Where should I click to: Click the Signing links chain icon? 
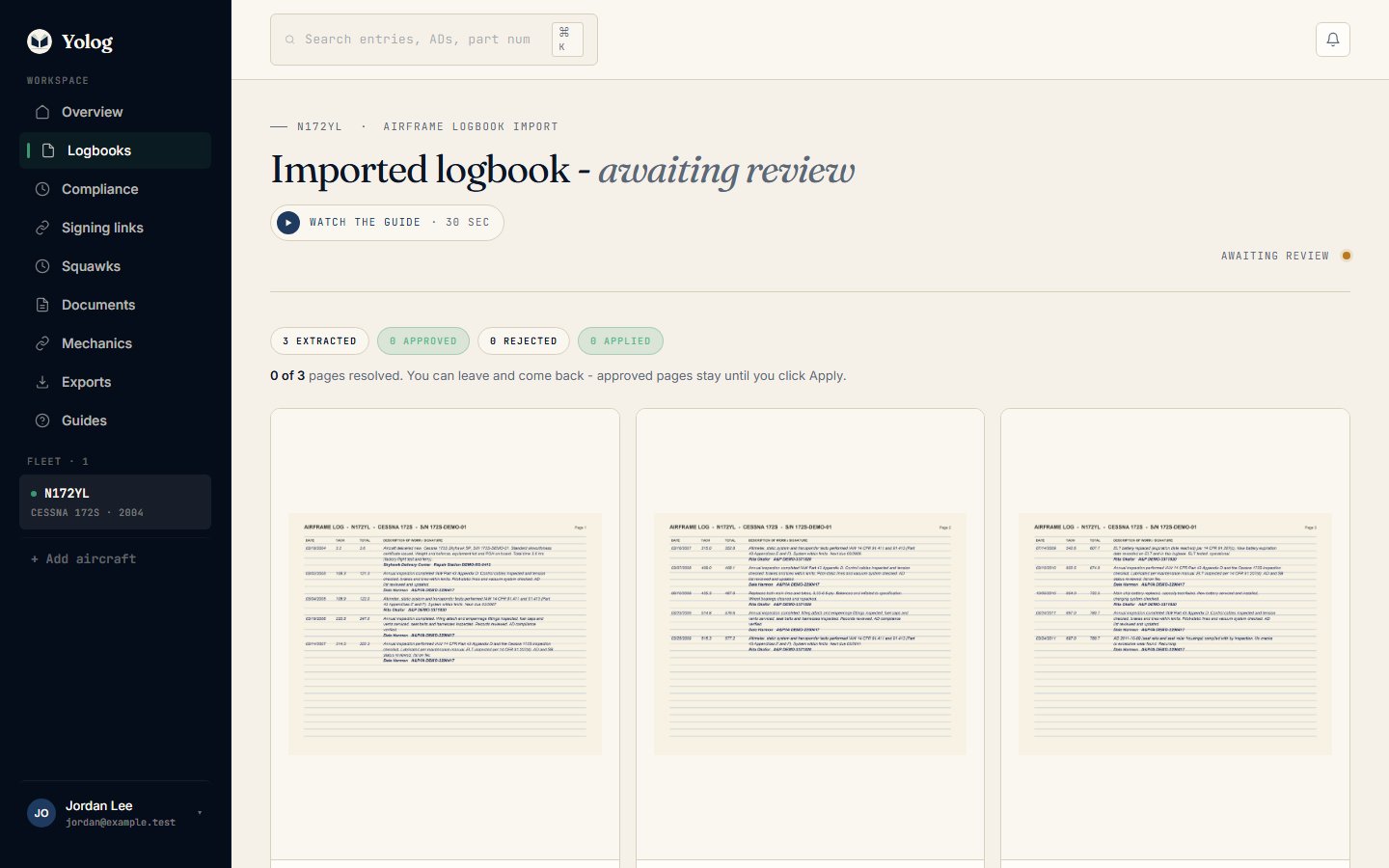(x=42, y=228)
